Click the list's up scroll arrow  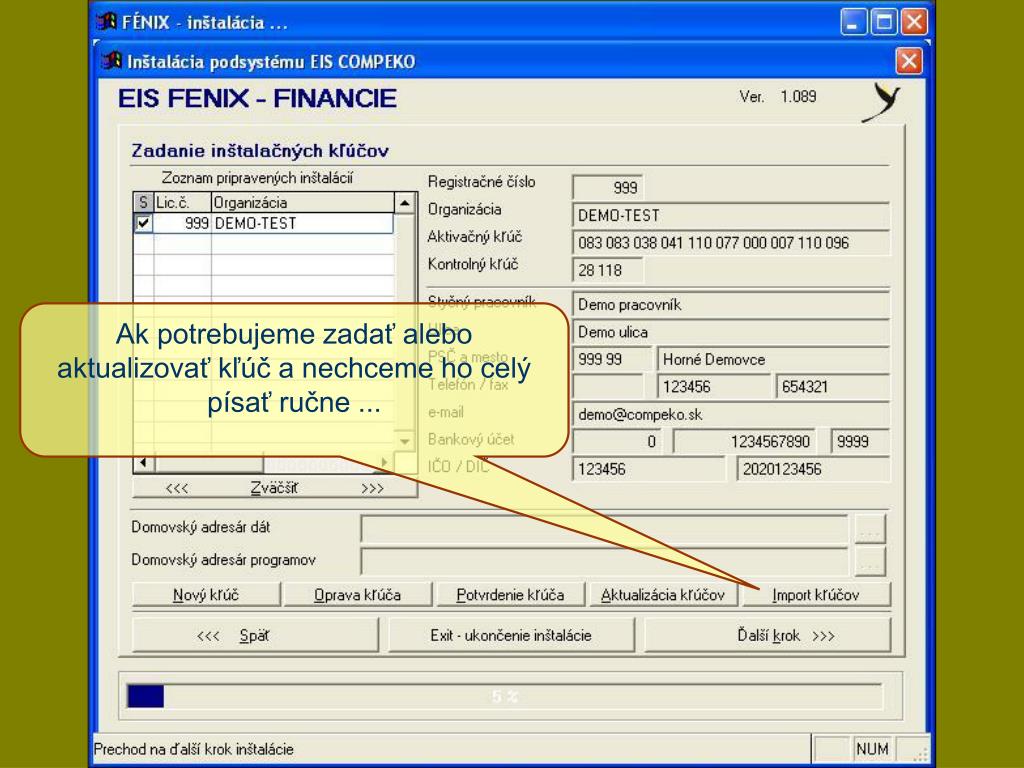coord(404,202)
